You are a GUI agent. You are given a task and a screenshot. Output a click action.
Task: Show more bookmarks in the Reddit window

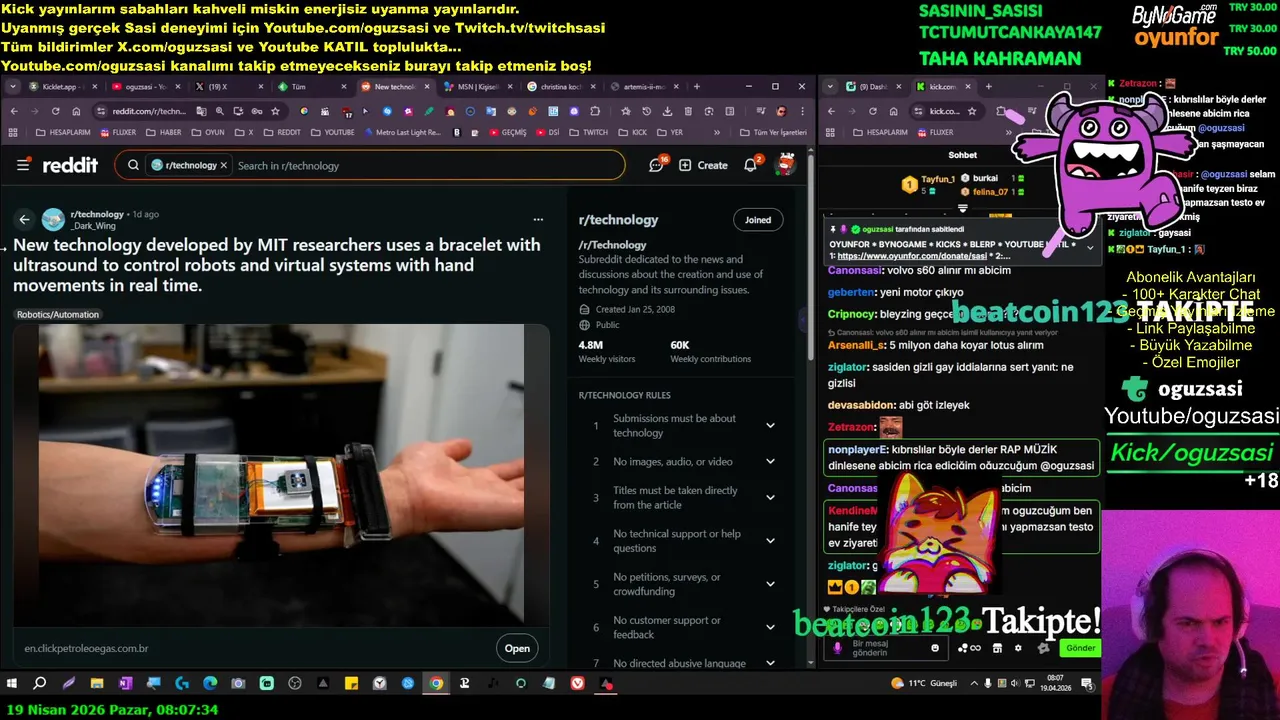(716, 132)
